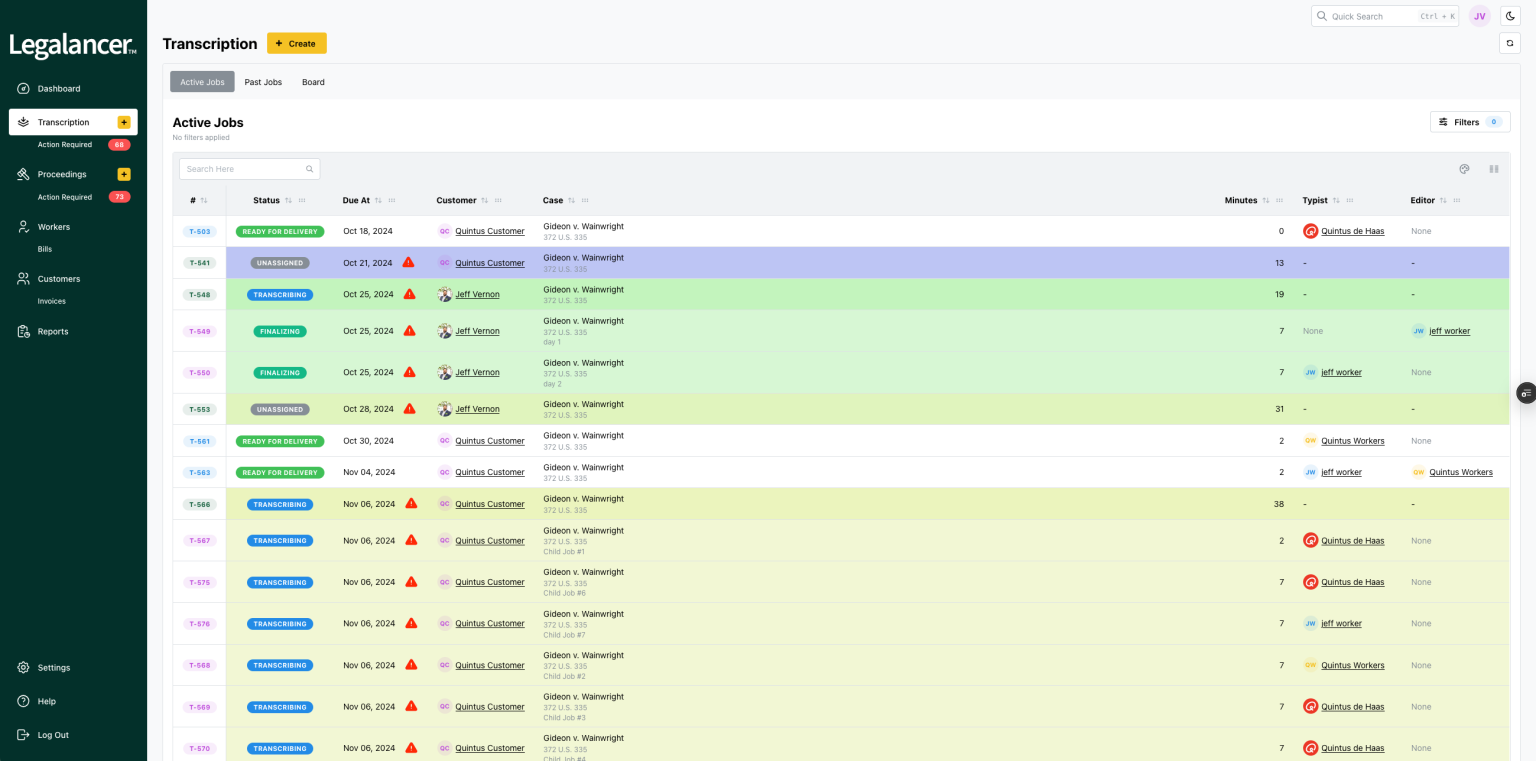The width and height of the screenshot is (1536, 761).
Task: Click the yellow Create button
Action: pos(296,43)
